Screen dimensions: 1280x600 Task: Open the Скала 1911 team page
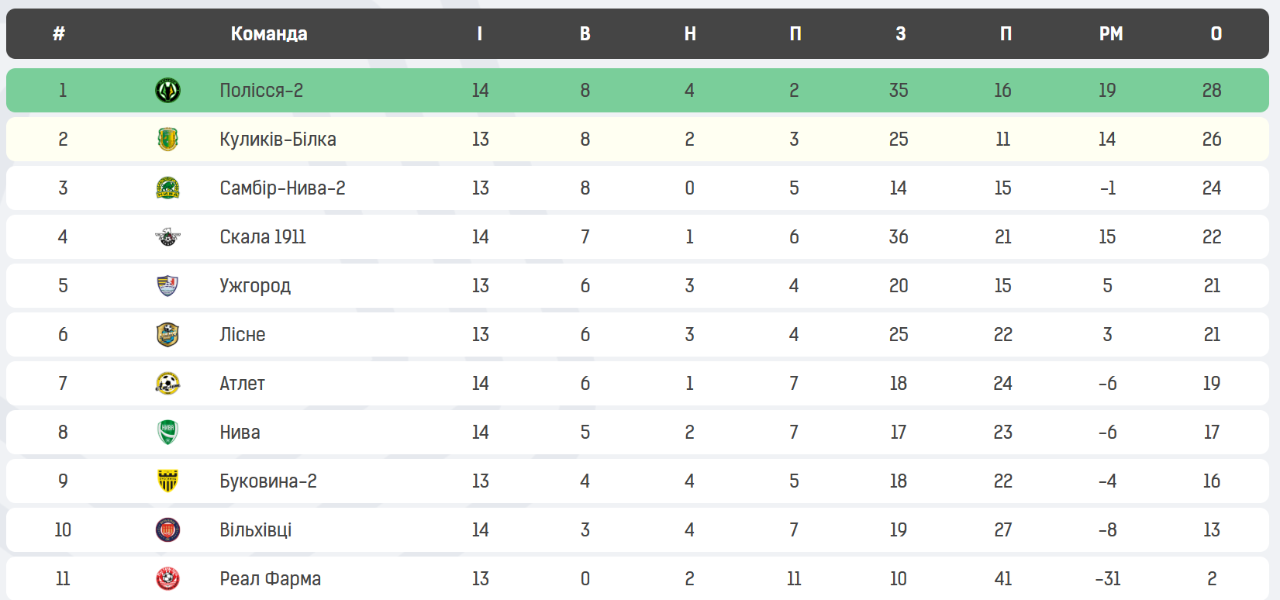point(262,237)
